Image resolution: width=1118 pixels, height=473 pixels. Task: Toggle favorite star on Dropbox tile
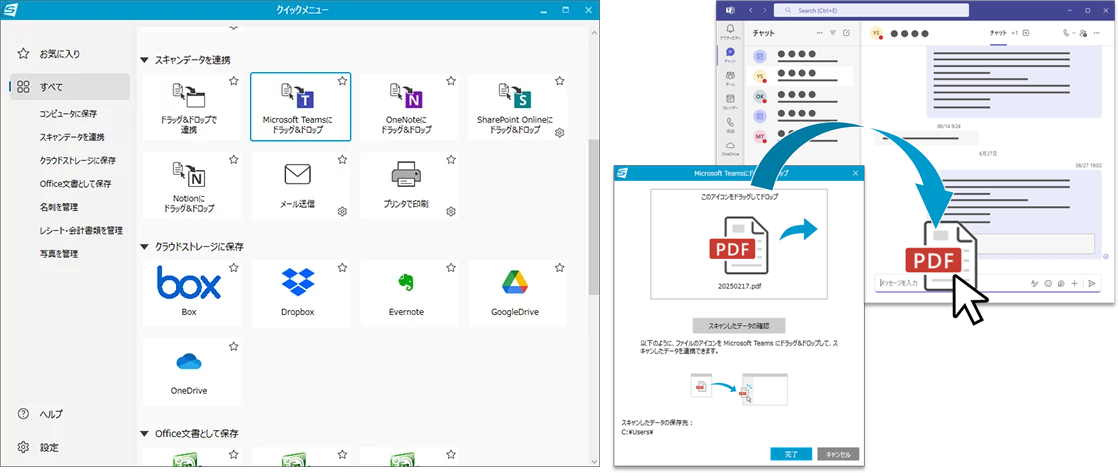(342, 268)
